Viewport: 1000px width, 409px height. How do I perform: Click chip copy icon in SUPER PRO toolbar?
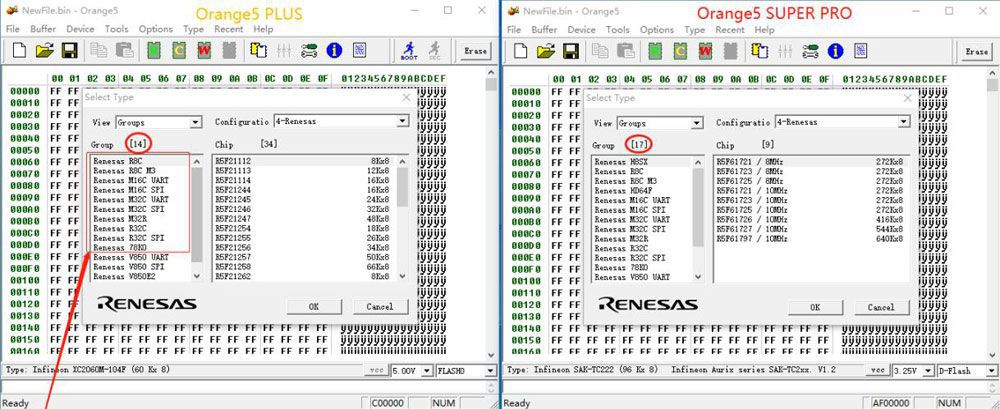(760, 51)
